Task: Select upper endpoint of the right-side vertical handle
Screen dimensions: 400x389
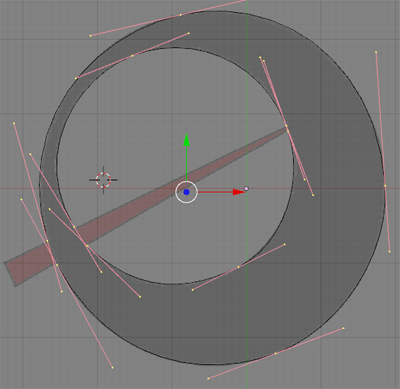Action: pos(376,52)
